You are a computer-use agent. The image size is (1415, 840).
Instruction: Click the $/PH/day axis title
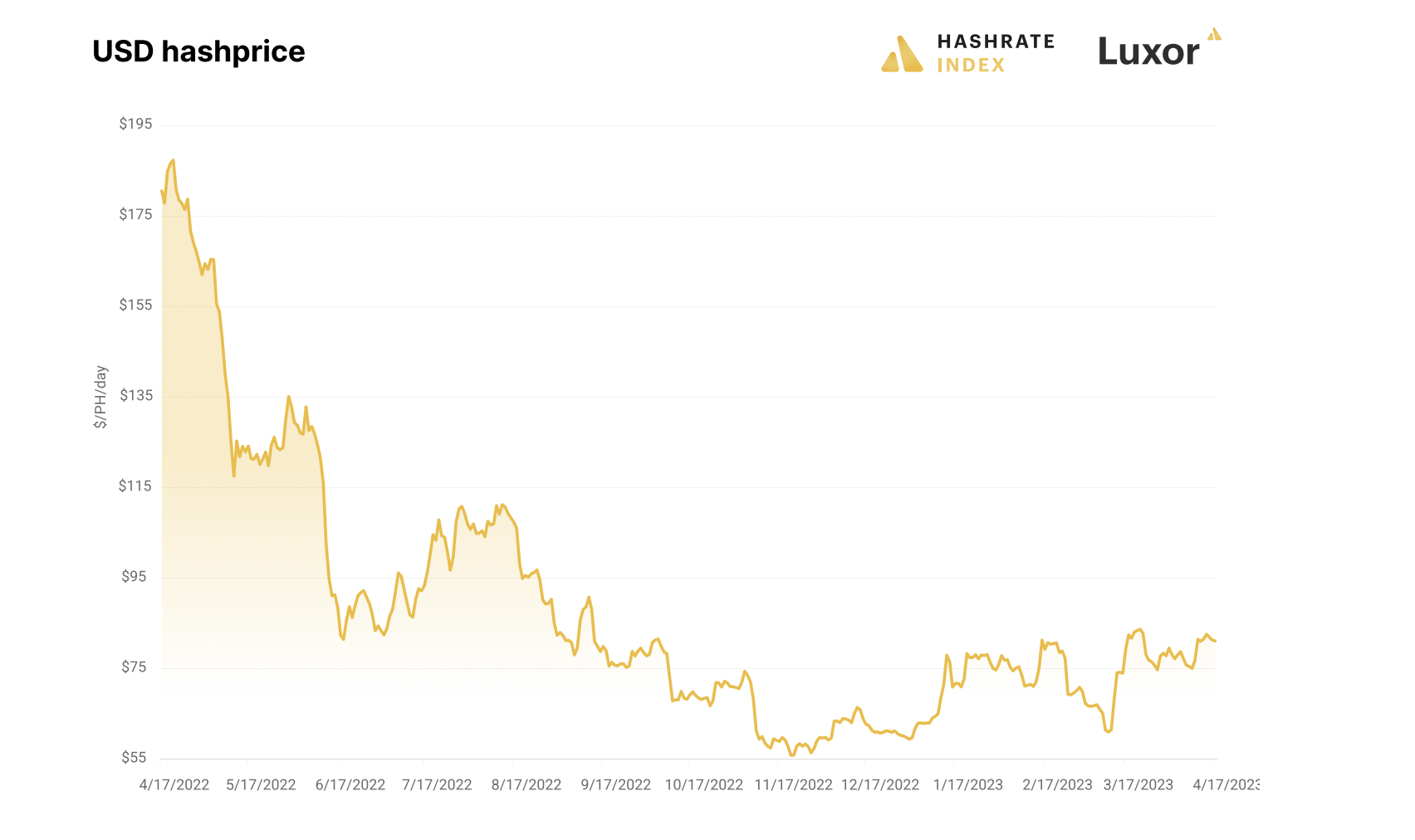click(x=100, y=397)
